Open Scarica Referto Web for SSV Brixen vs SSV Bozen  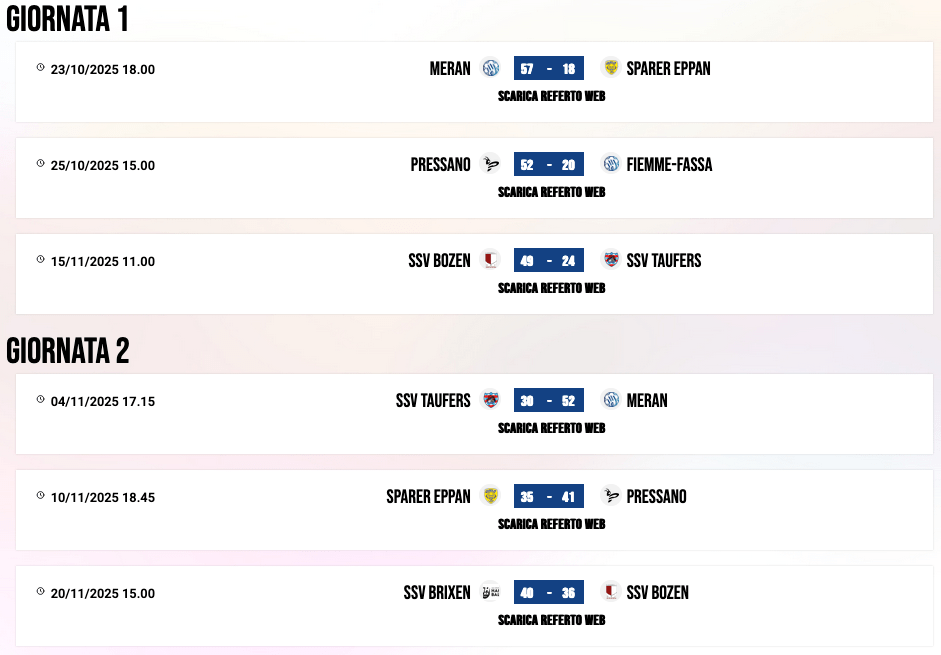click(551, 621)
